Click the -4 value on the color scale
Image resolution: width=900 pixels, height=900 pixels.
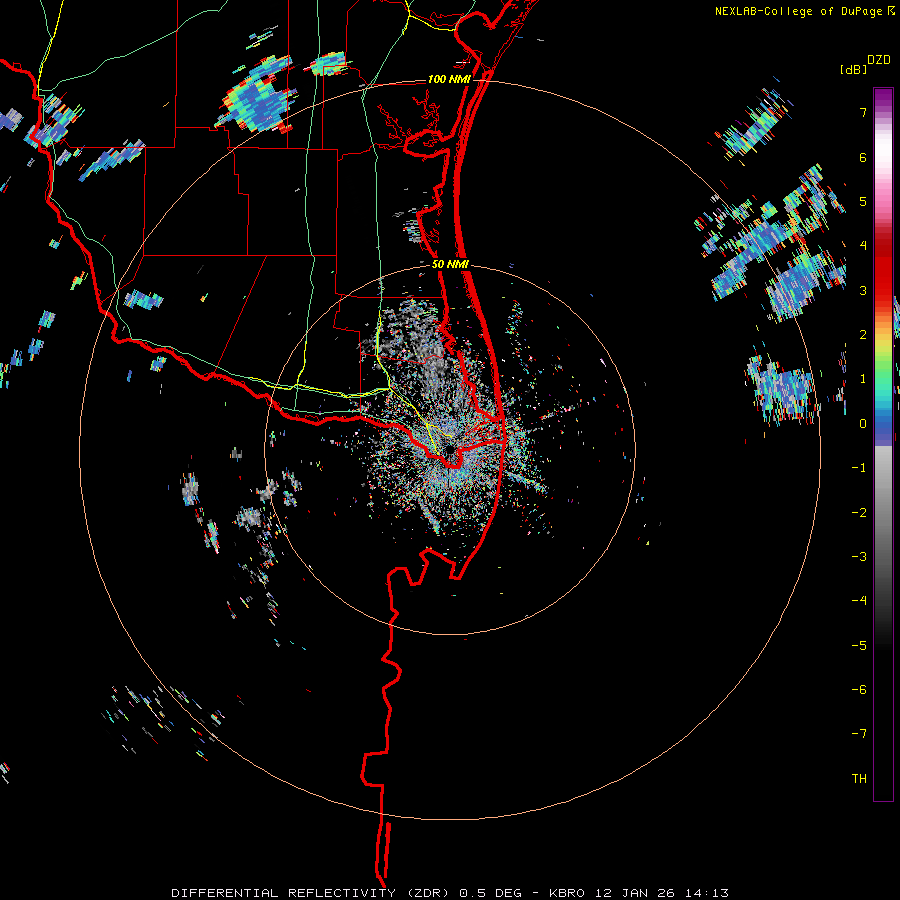pyautogui.click(x=859, y=601)
